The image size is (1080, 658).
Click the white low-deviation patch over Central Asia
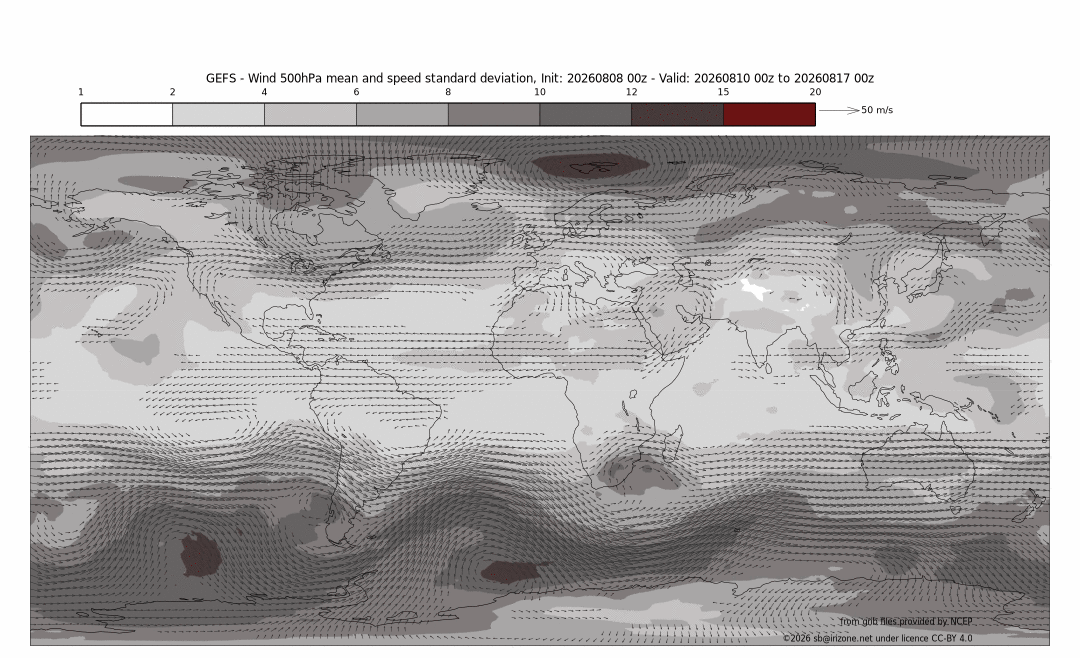tap(756, 289)
